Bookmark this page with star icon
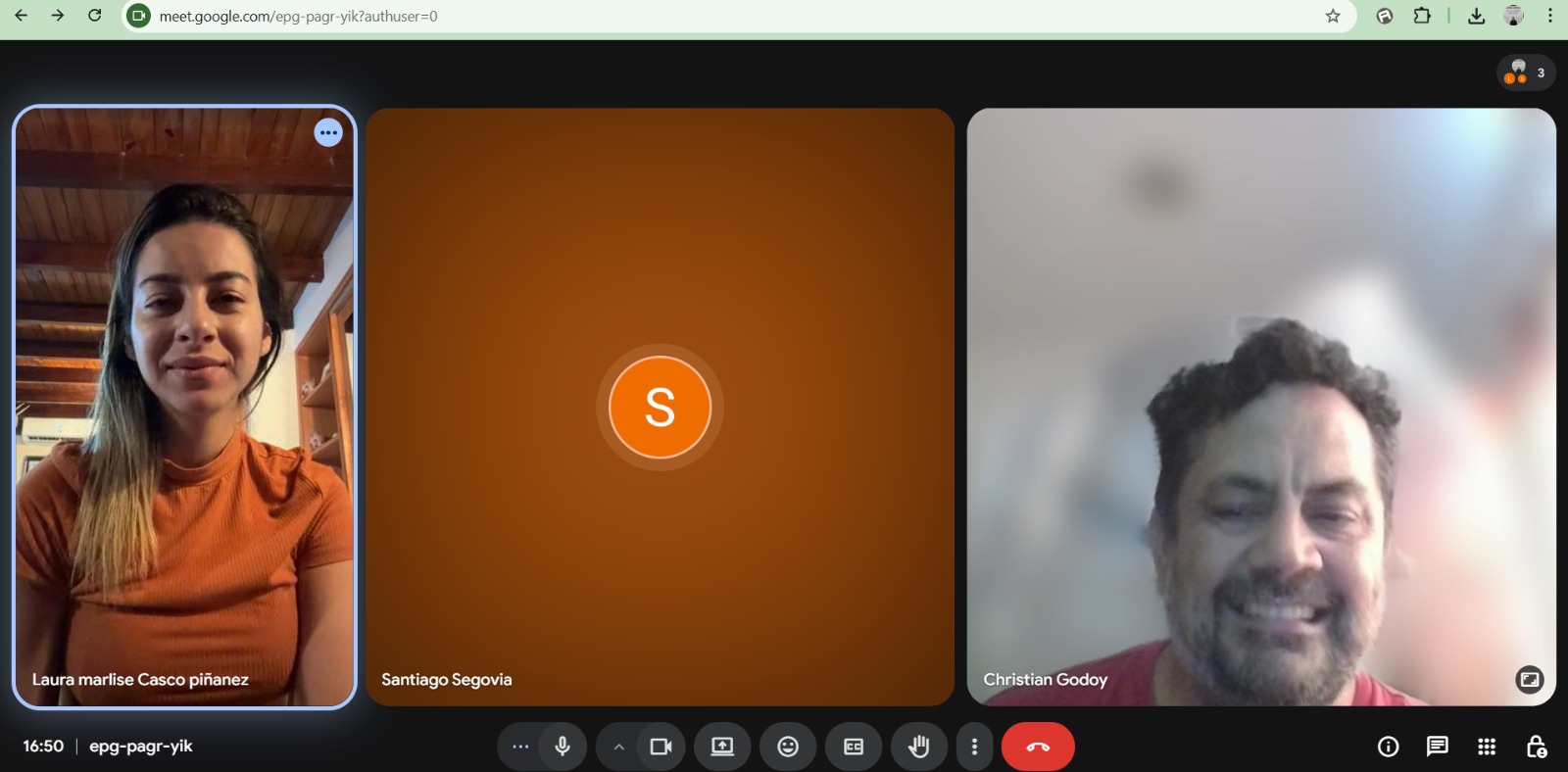Viewport: 1568px width, 772px height. [x=1333, y=16]
